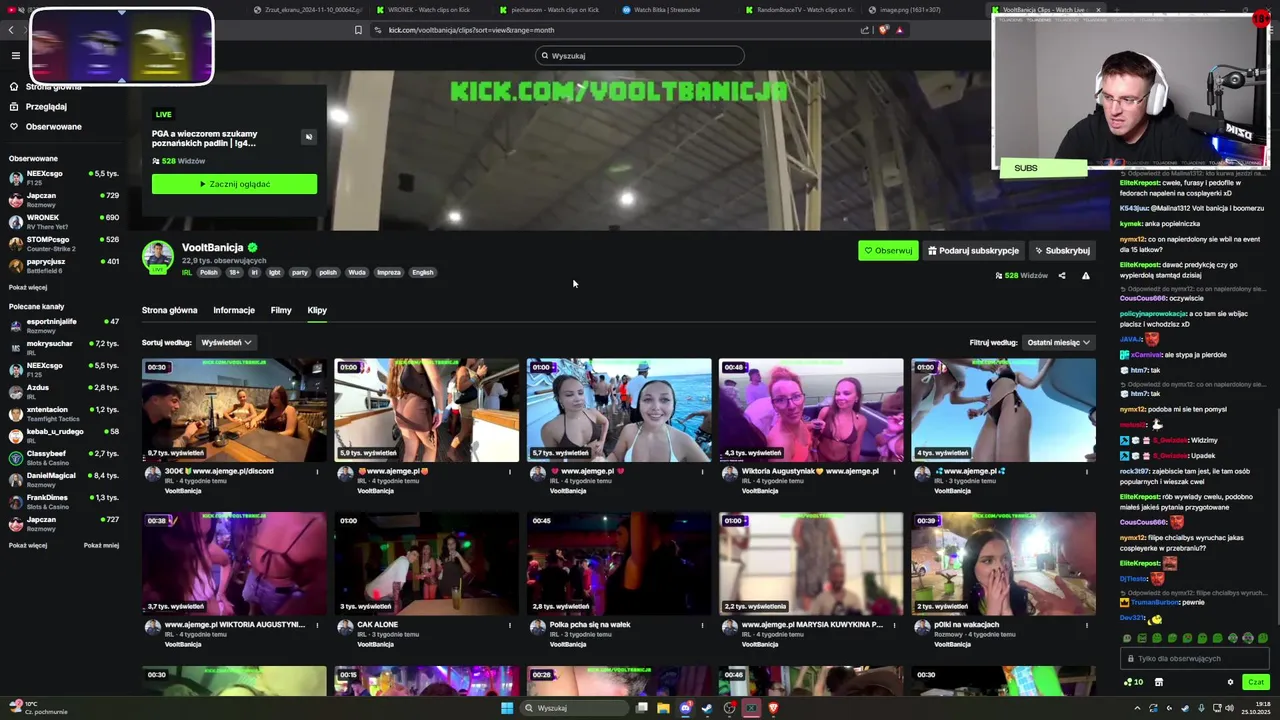
Task: Click the green Czat send button
Action: pos(1256,682)
